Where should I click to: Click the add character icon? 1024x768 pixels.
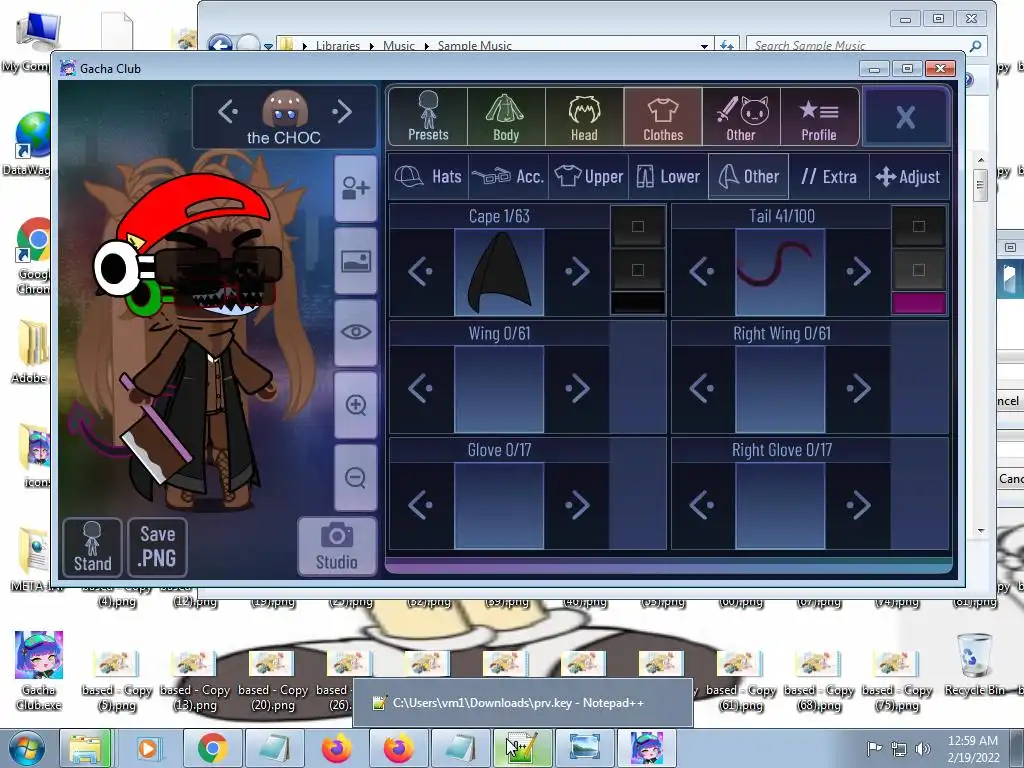pos(356,188)
